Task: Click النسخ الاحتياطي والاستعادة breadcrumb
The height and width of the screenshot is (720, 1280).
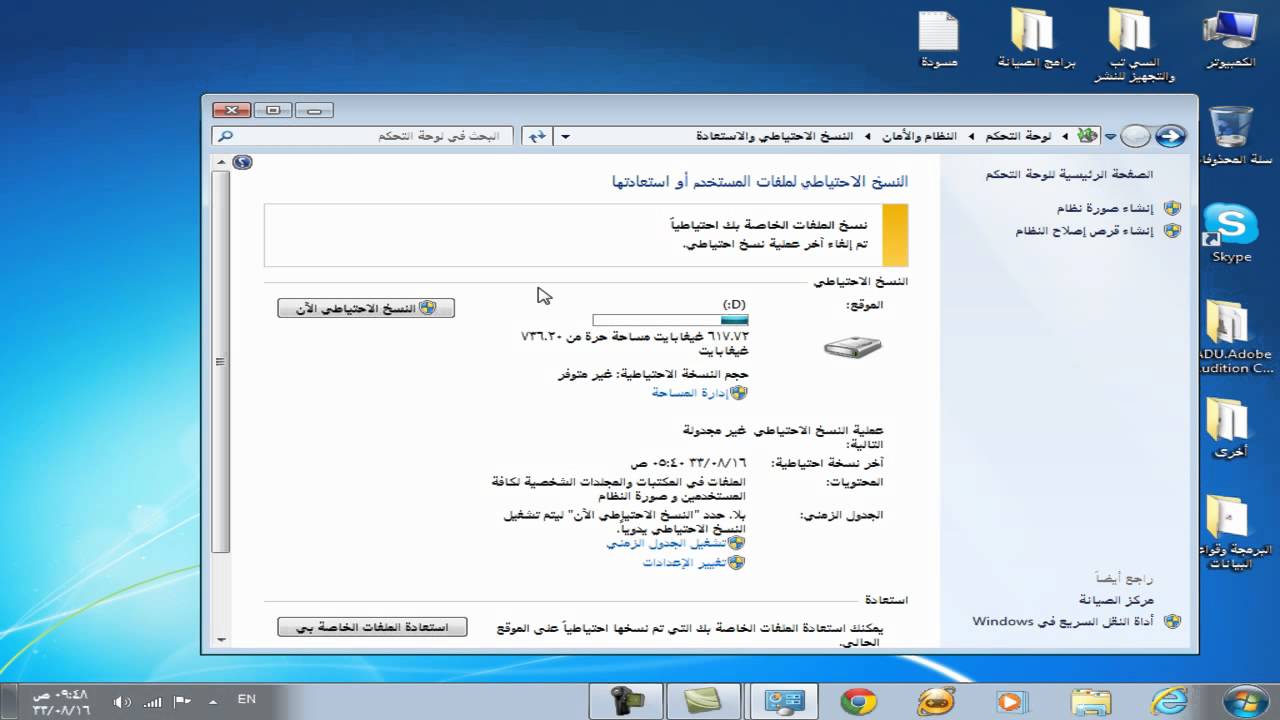Action: [774, 136]
